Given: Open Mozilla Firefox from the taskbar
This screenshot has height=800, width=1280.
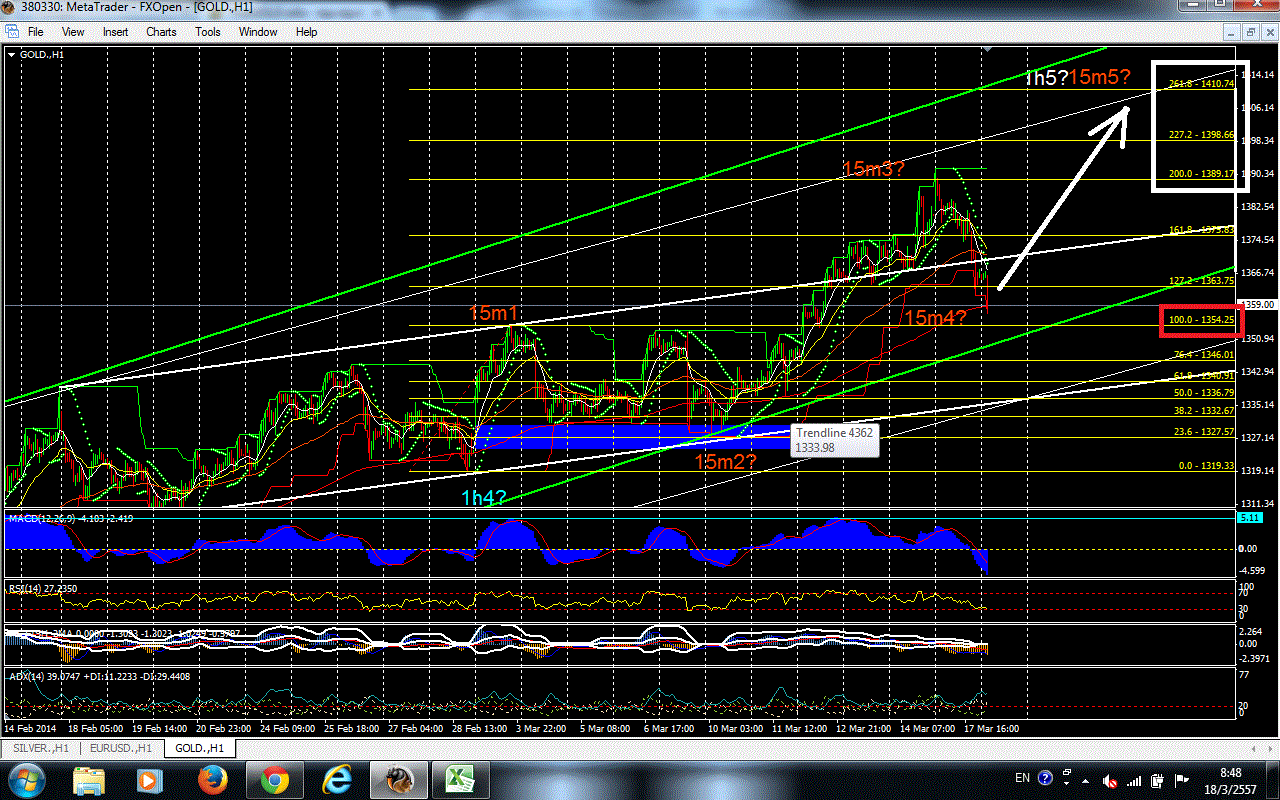Looking at the screenshot, I should (212, 779).
